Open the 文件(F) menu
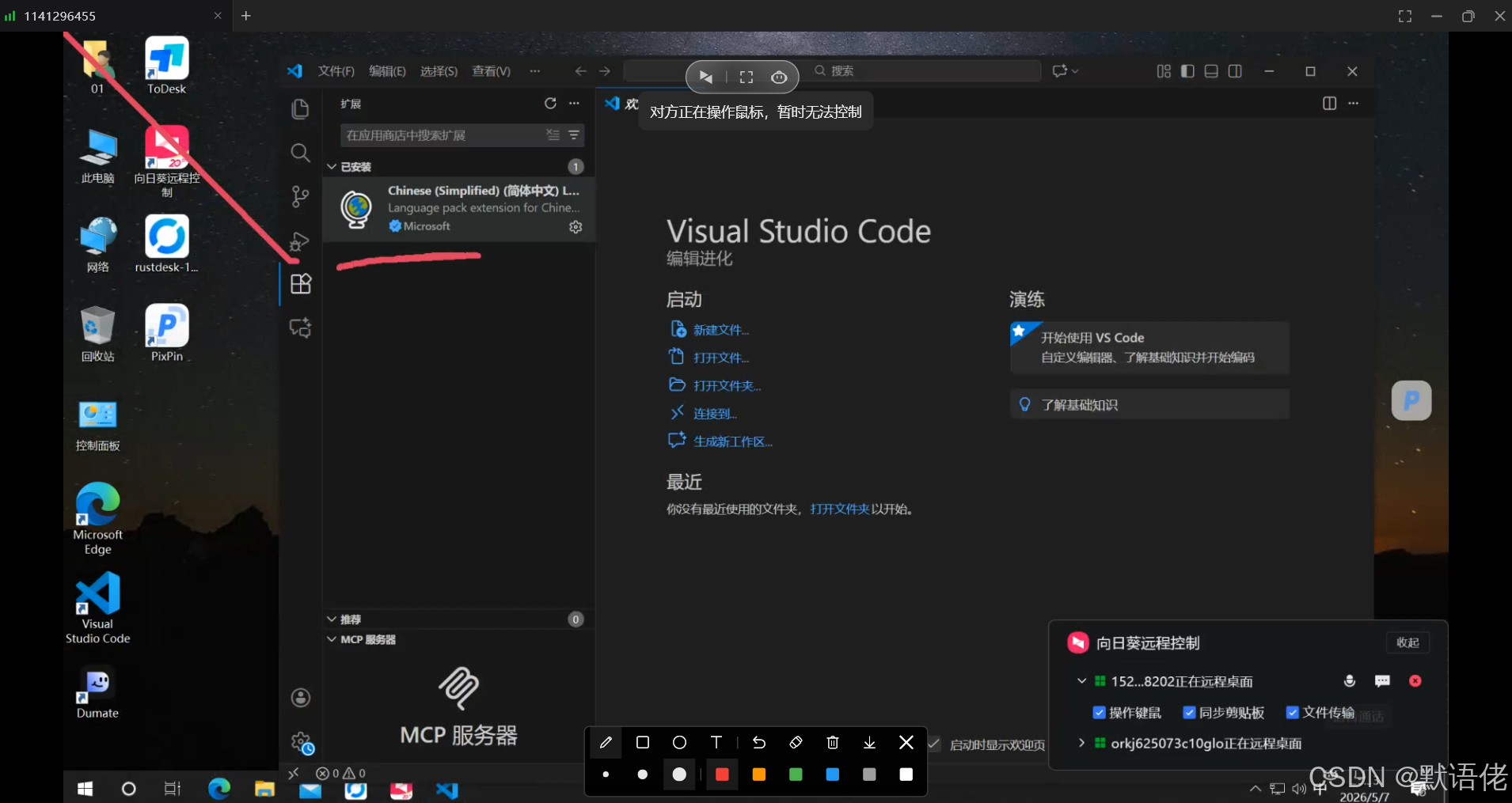Image resolution: width=1512 pixels, height=803 pixels. coord(336,71)
